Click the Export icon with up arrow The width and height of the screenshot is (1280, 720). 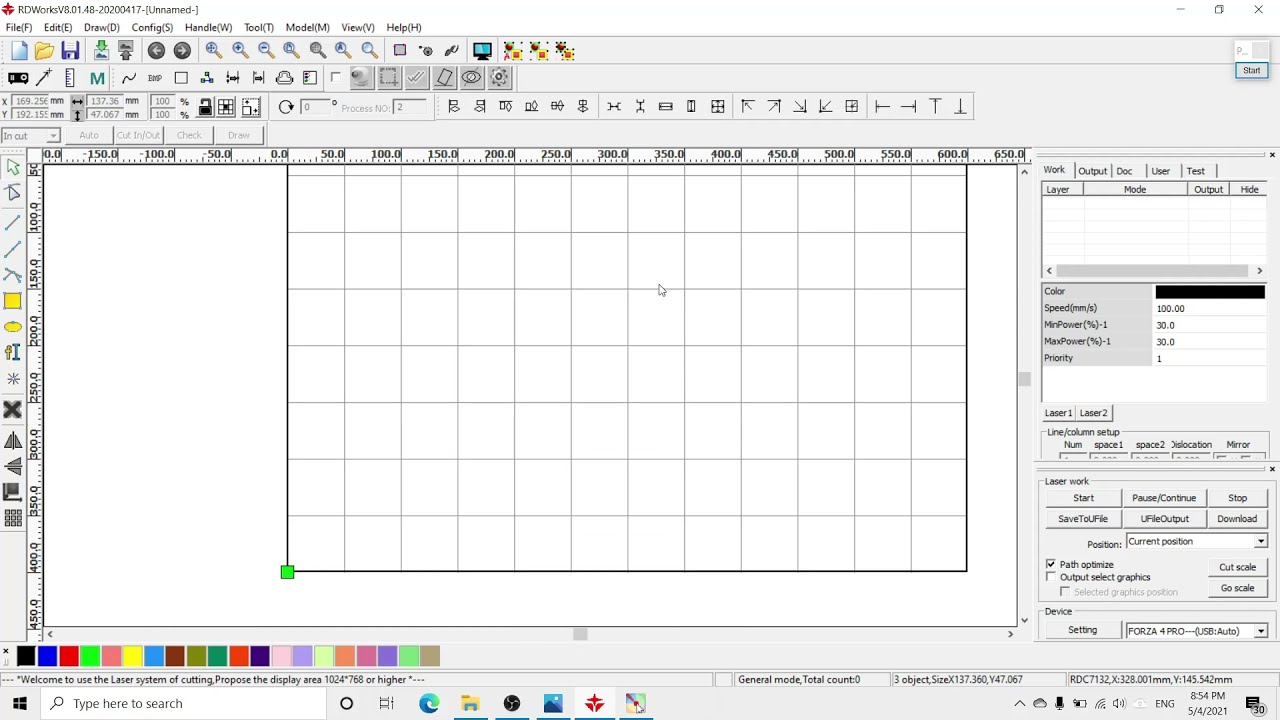click(126, 51)
